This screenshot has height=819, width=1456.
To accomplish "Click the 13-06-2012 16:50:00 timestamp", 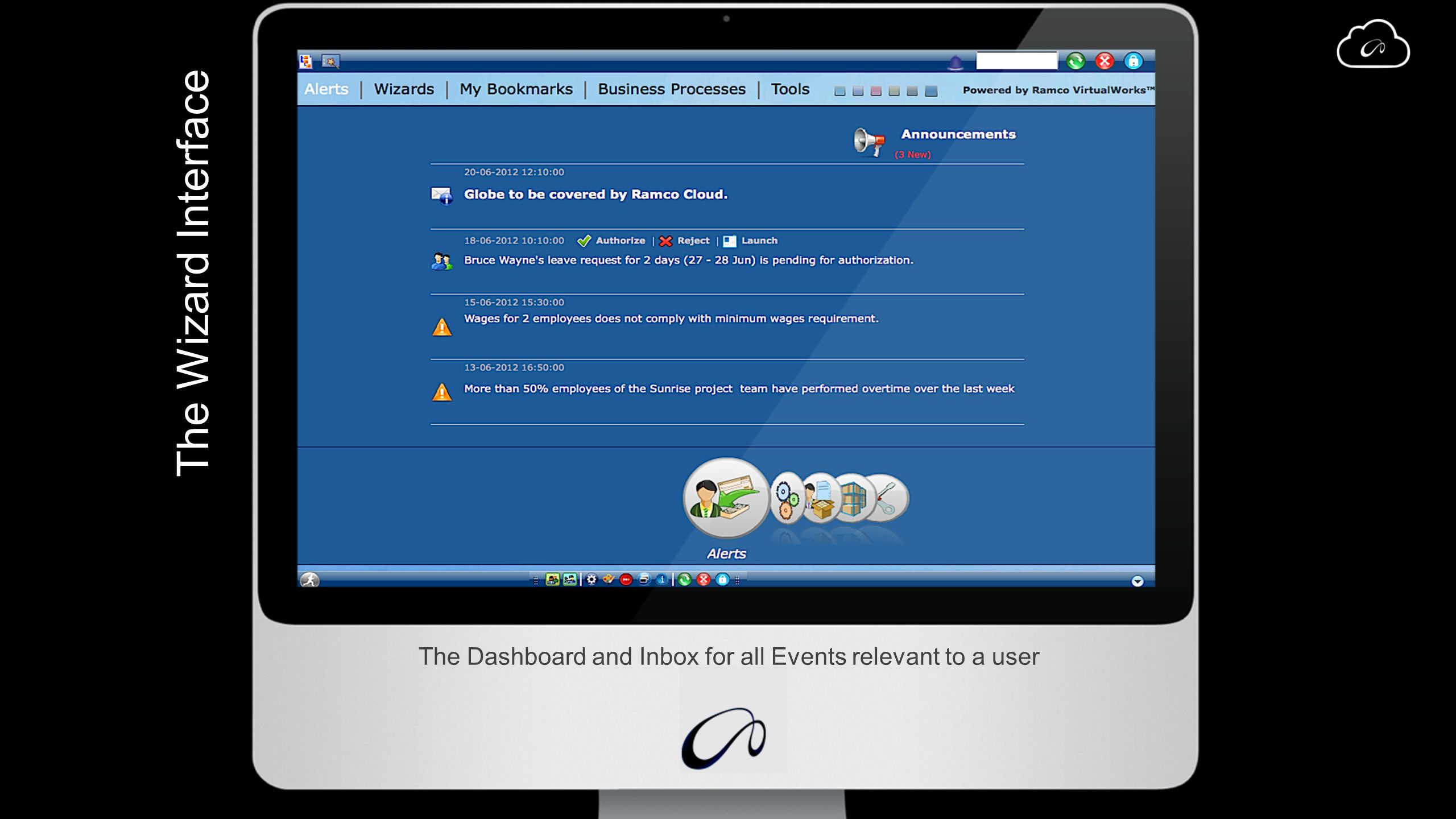I will click(514, 367).
